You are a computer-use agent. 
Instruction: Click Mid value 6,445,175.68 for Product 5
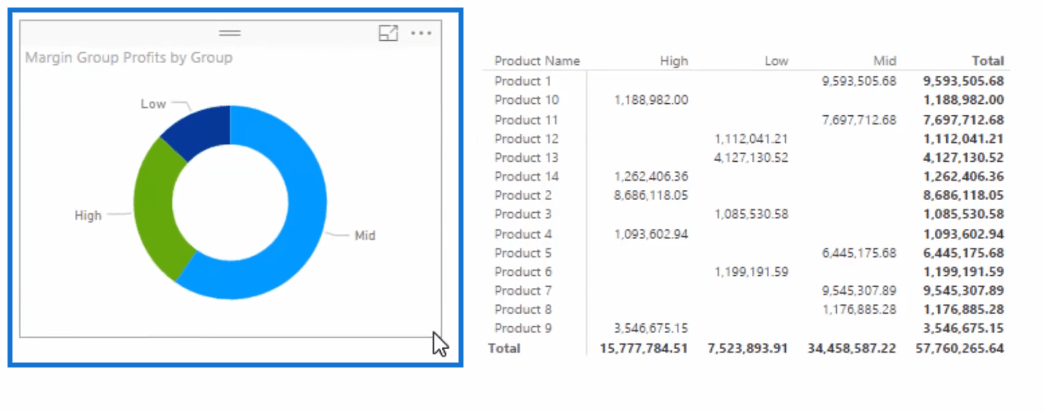point(859,252)
